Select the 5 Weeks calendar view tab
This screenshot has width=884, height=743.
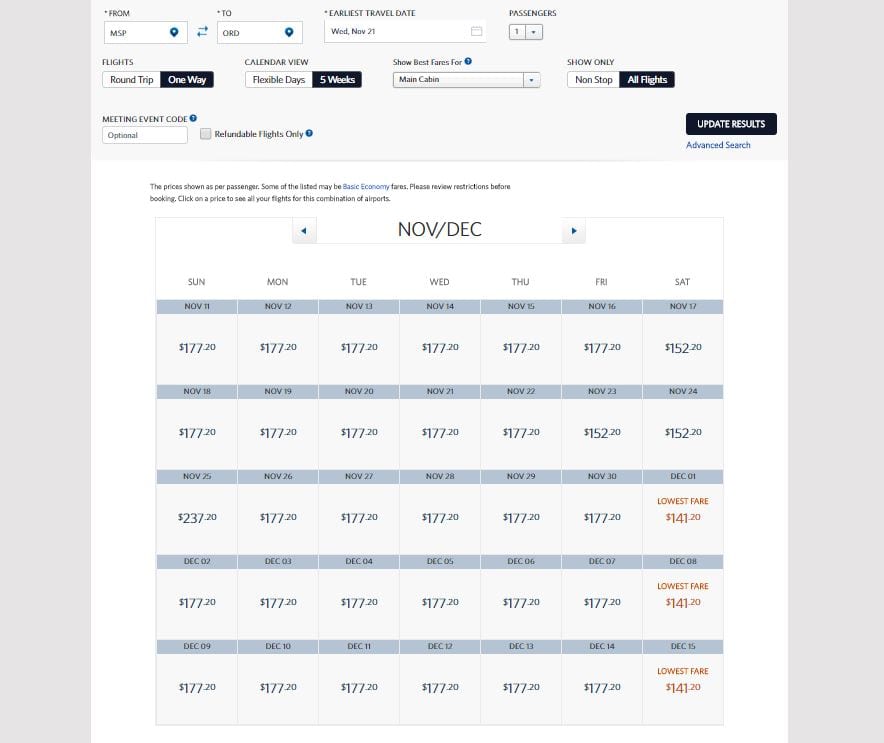pyautogui.click(x=337, y=79)
